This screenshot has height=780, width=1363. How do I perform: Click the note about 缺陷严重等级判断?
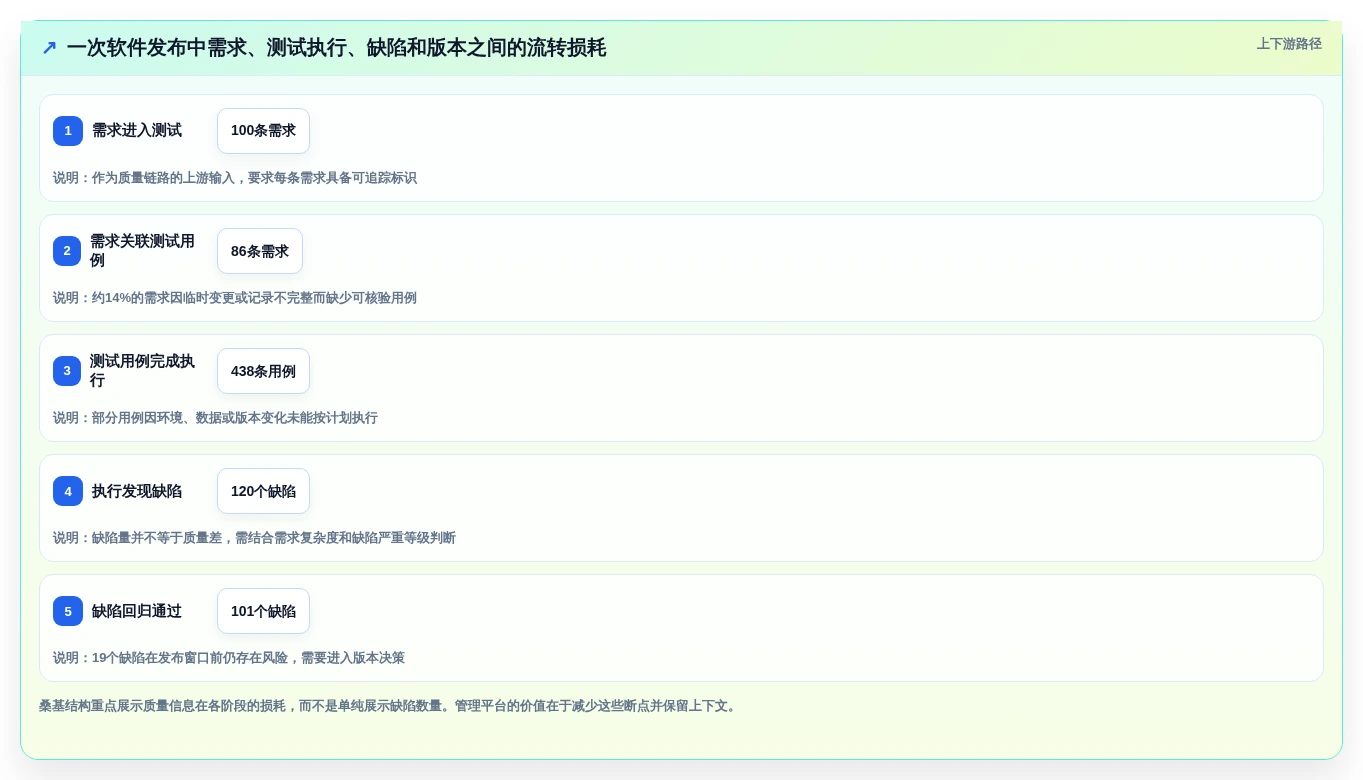254,538
